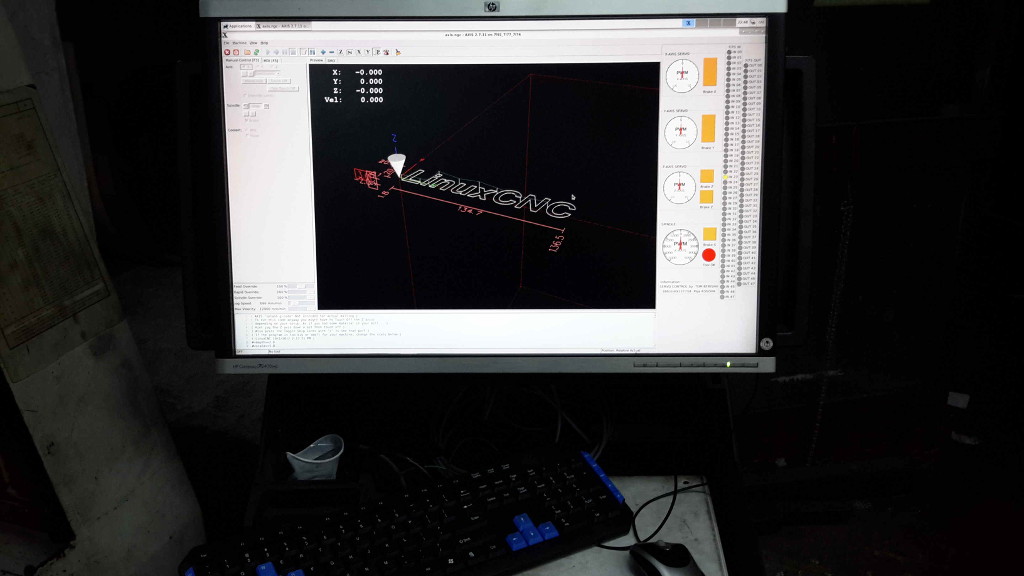Switch to side X view icon
The height and width of the screenshot is (576, 1024).
(359, 52)
